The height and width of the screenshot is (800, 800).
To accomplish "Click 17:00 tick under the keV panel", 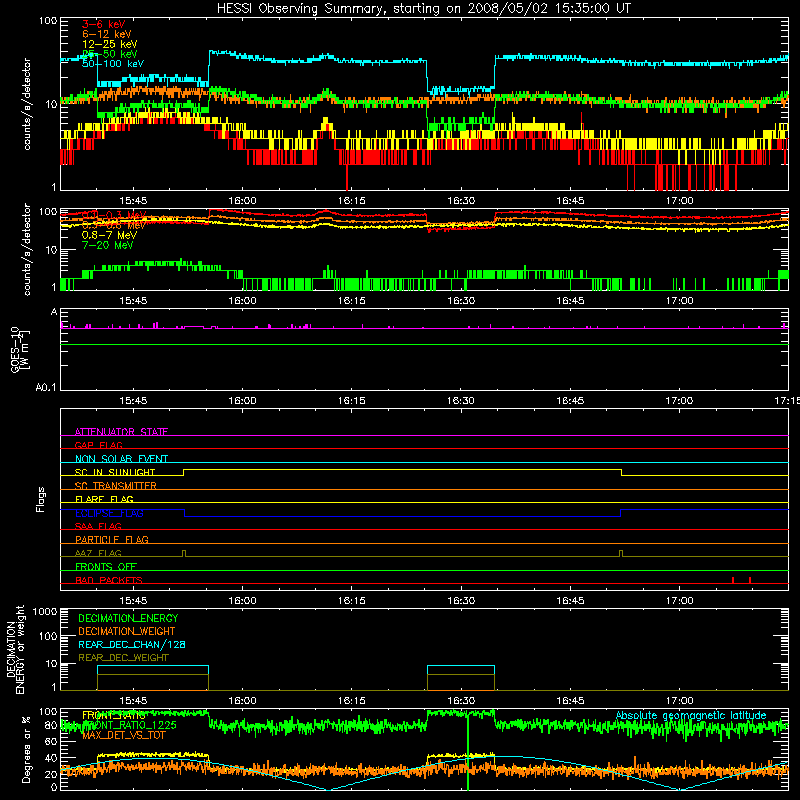I will pos(679,201).
